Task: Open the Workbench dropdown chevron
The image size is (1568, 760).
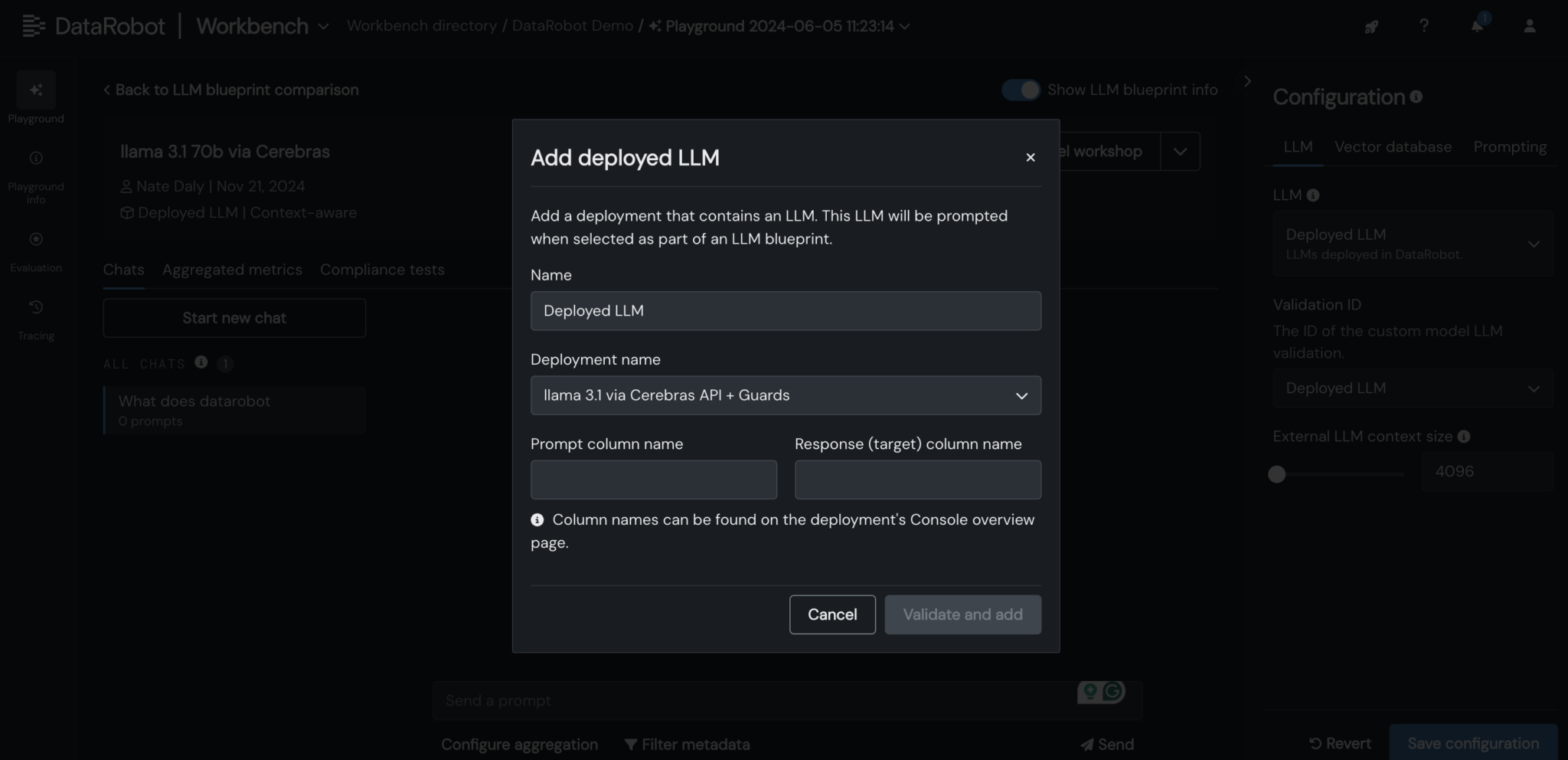Action: [x=324, y=27]
